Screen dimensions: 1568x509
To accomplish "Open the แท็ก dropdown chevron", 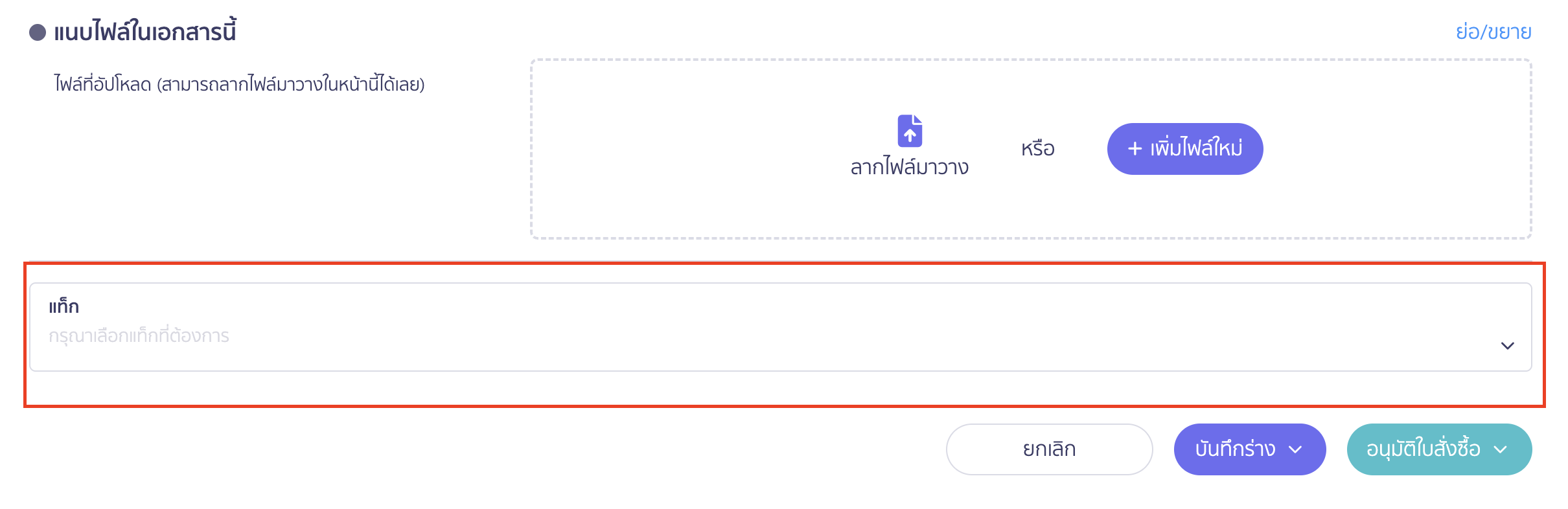I will tap(1508, 346).
